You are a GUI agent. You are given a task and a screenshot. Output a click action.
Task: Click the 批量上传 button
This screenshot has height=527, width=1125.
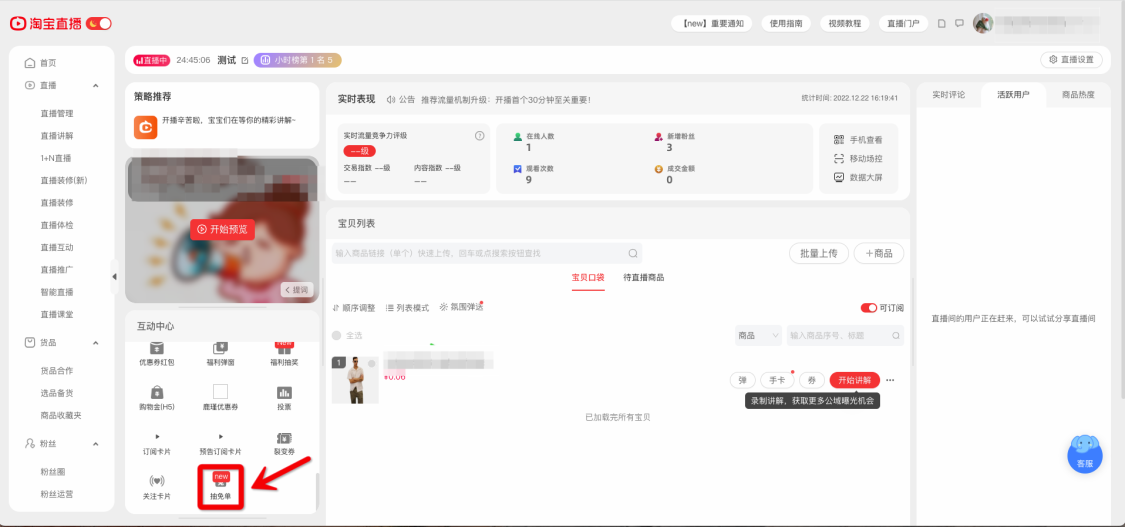tap(819, 253)
